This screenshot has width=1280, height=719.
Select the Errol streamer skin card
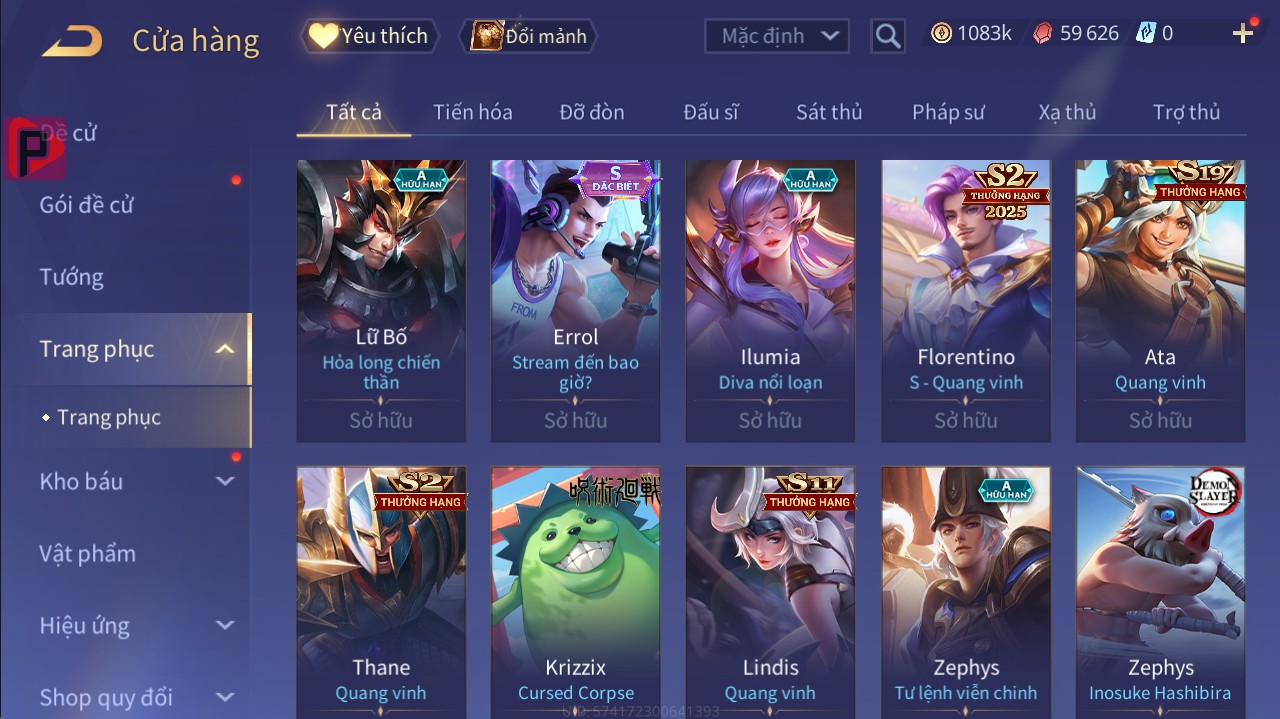click(x=576, y=301)
